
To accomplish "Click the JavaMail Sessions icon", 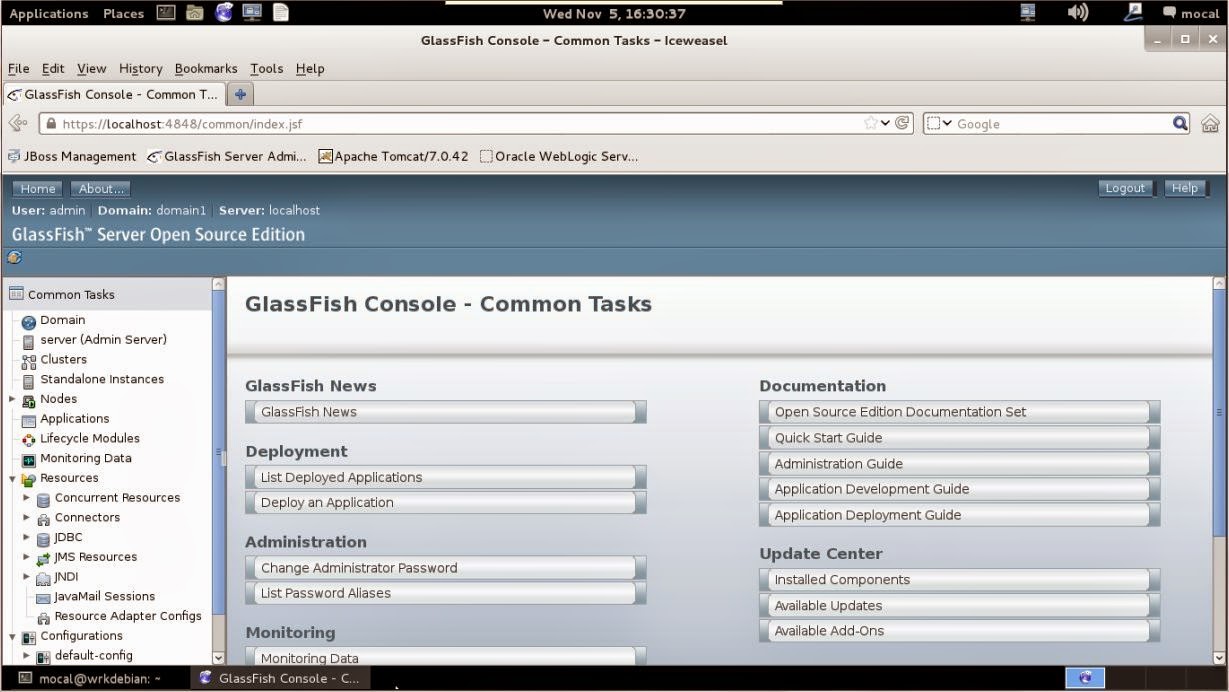I will 43,597.
